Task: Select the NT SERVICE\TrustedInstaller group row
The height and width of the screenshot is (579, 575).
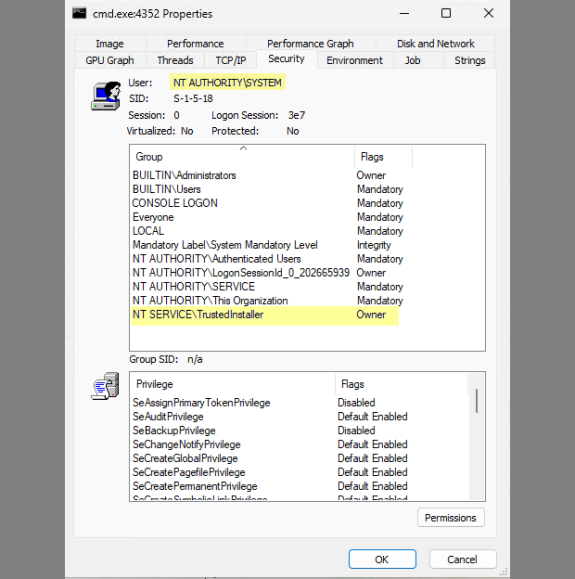Action: [264, 315]
